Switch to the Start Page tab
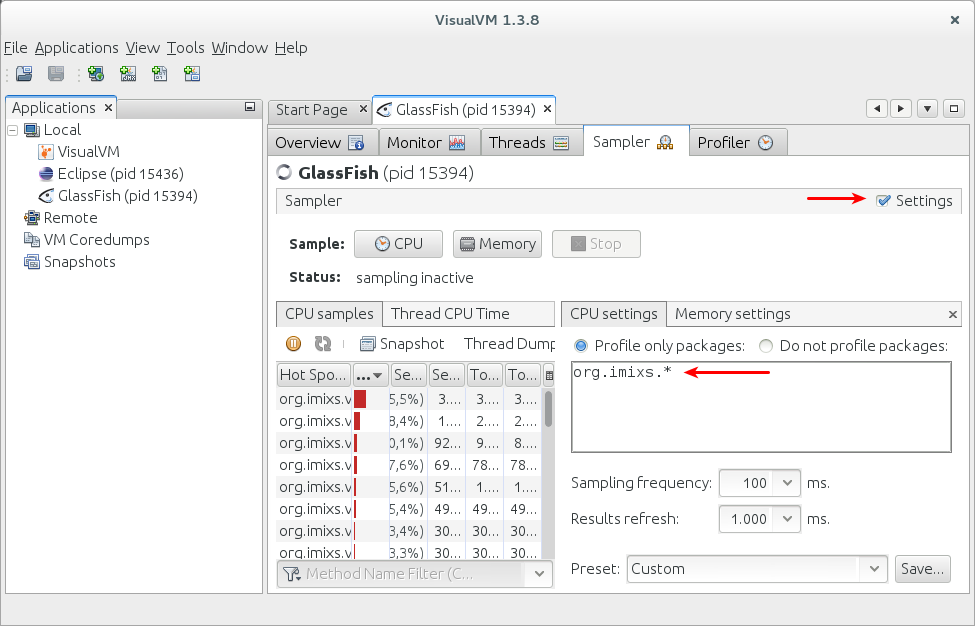This screenshot has height=626, width=975. (x=312, y=110)
